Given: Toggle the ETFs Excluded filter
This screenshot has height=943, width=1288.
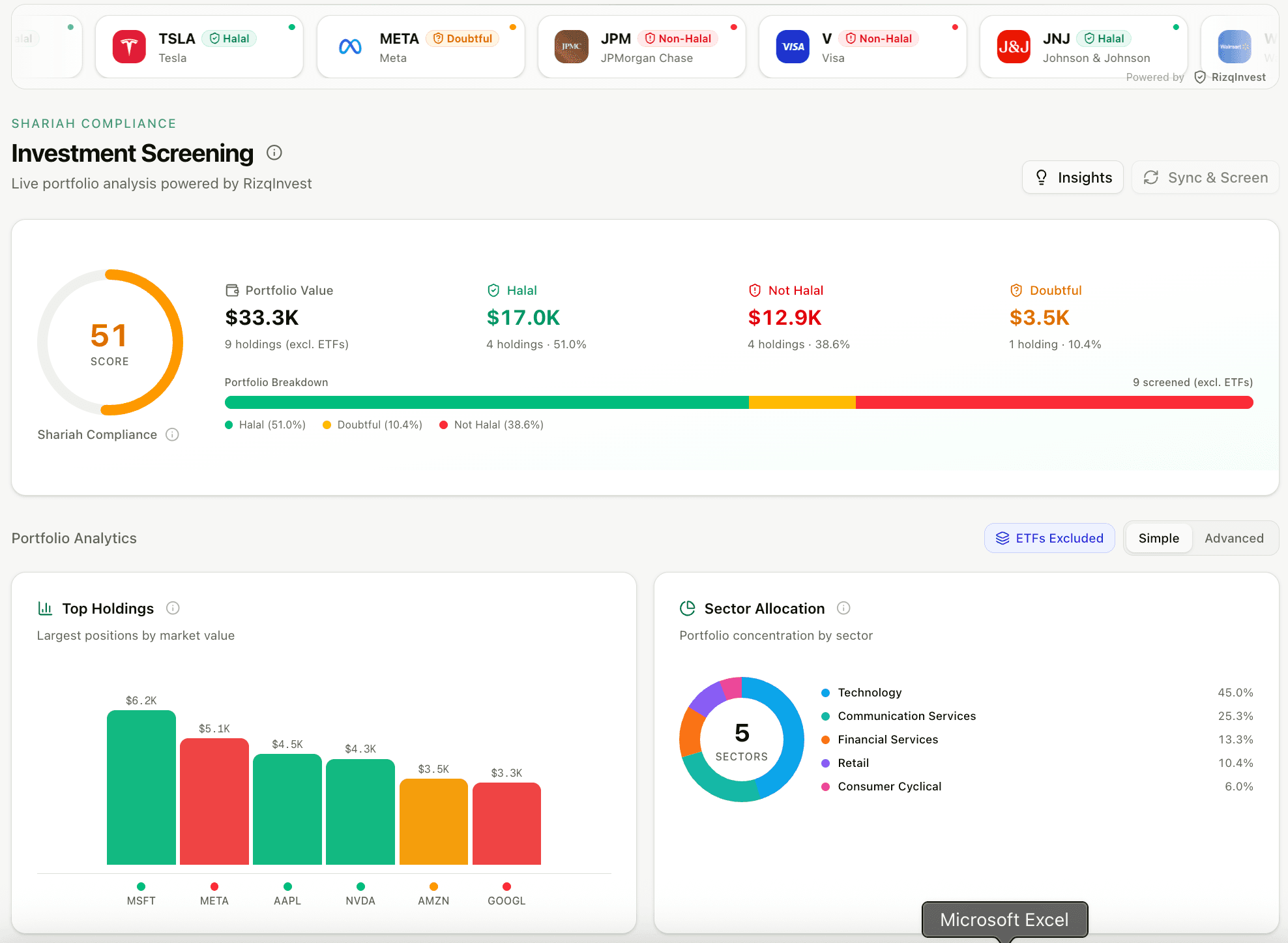Looking at the screenshot, I should (1049, 538).
